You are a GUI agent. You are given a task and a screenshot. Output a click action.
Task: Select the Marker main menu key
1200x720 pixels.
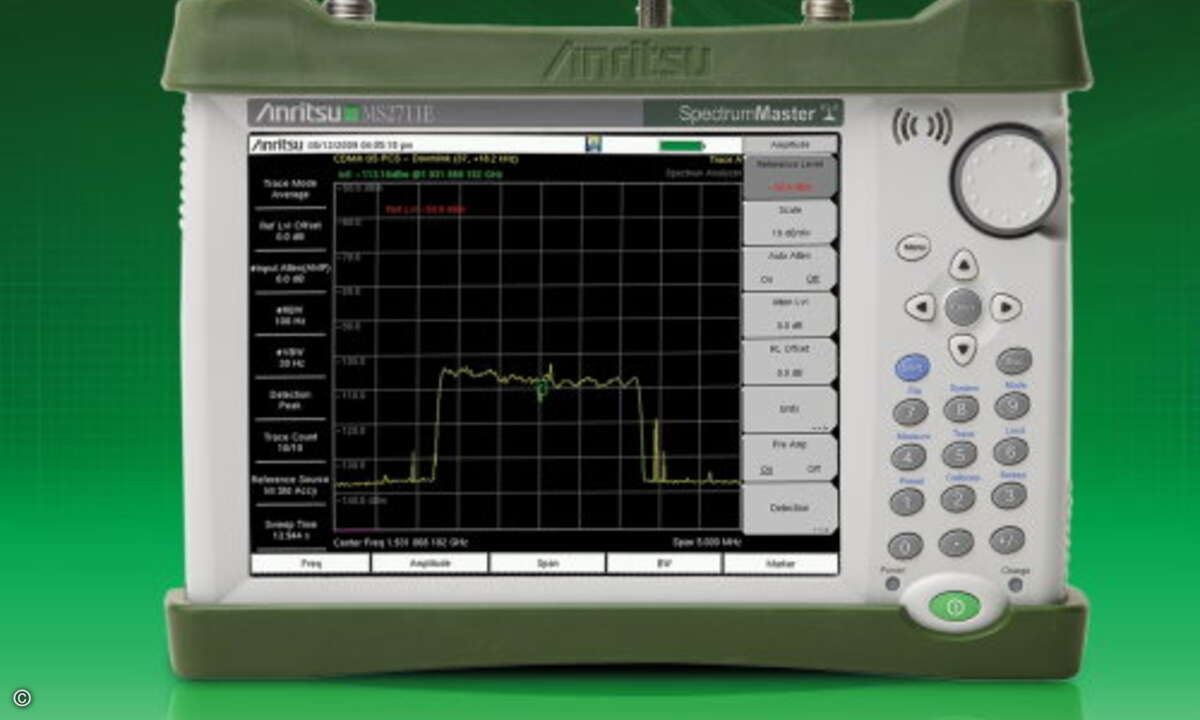point(781,563)
